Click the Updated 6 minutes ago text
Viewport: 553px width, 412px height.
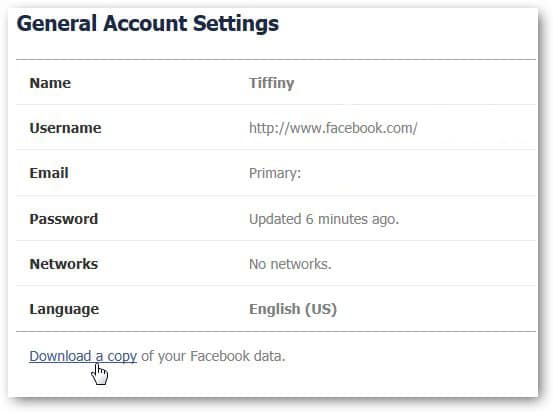[x=324, y=219]
